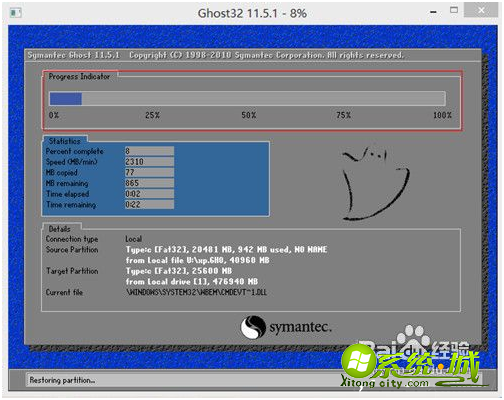
Task: Click the Ghost32 window title bar icon
Action: coord(16,13)
